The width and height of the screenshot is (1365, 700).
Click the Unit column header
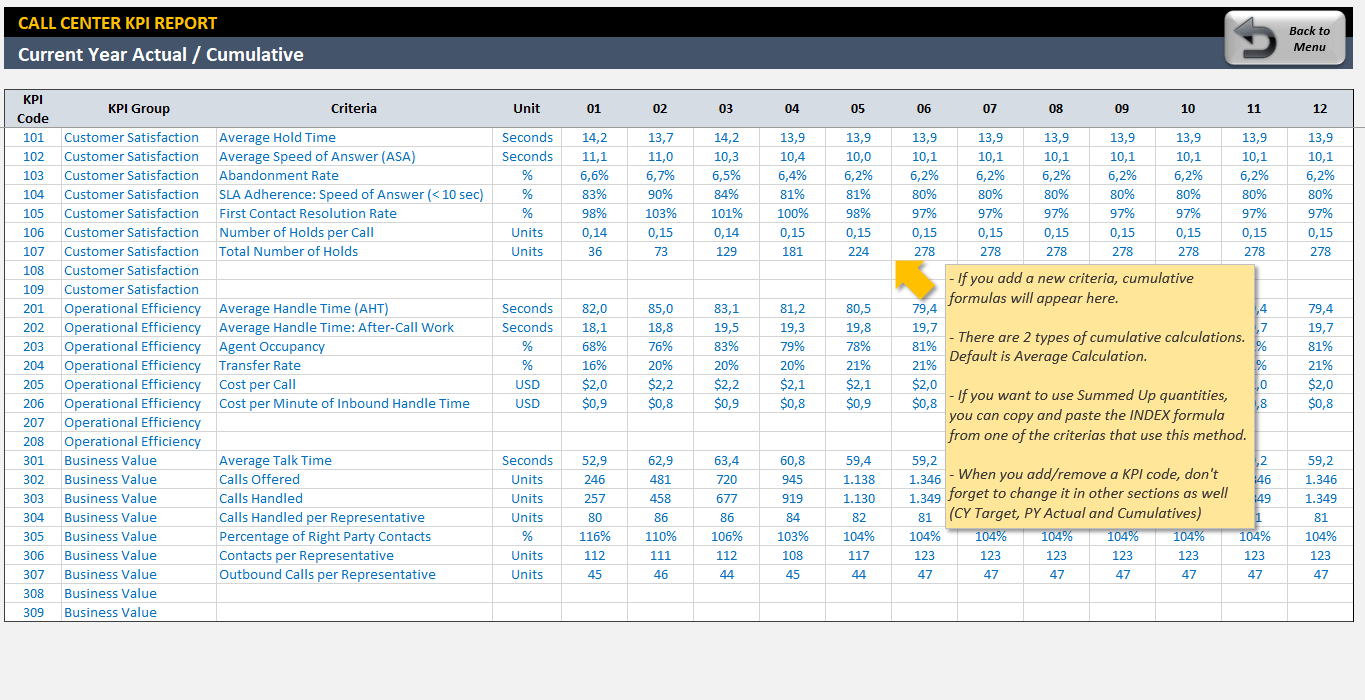coord(526,109)
